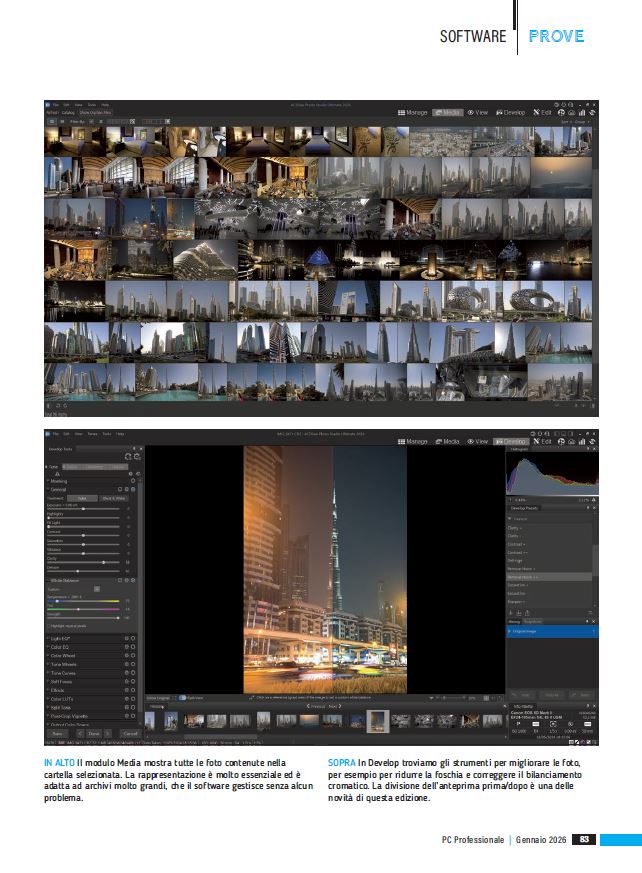Click Show Original below the preview

click(159, 698)
